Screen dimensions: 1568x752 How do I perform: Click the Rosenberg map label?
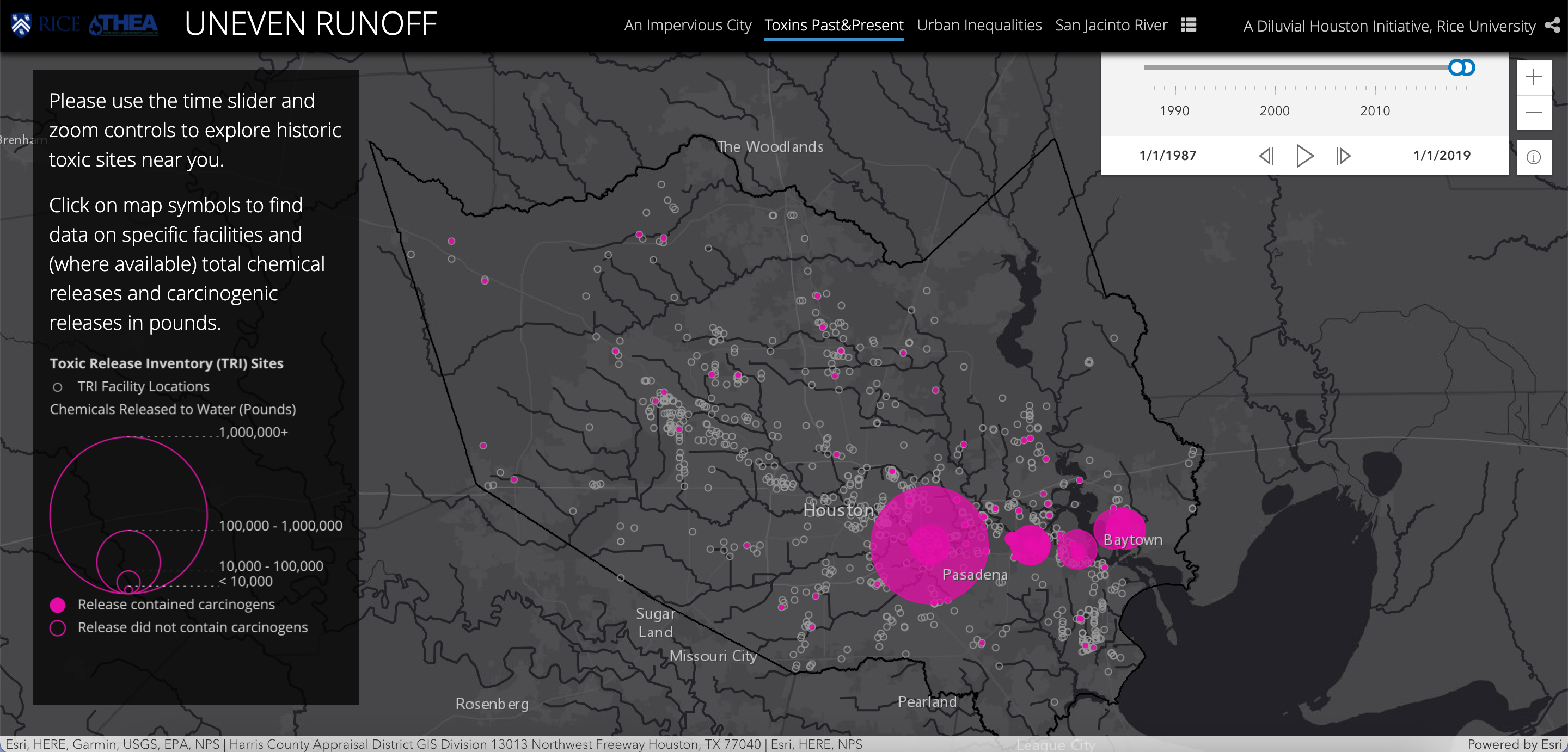tap(492, 704)
